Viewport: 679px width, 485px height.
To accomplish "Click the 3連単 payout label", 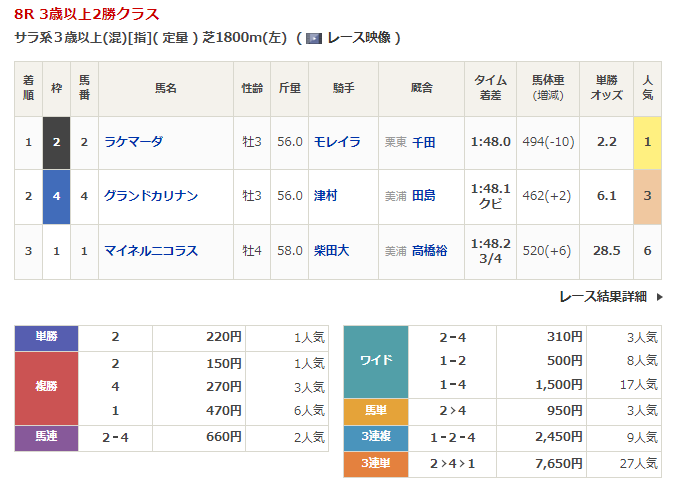I will pyautogui.click(x=376, y=463).
